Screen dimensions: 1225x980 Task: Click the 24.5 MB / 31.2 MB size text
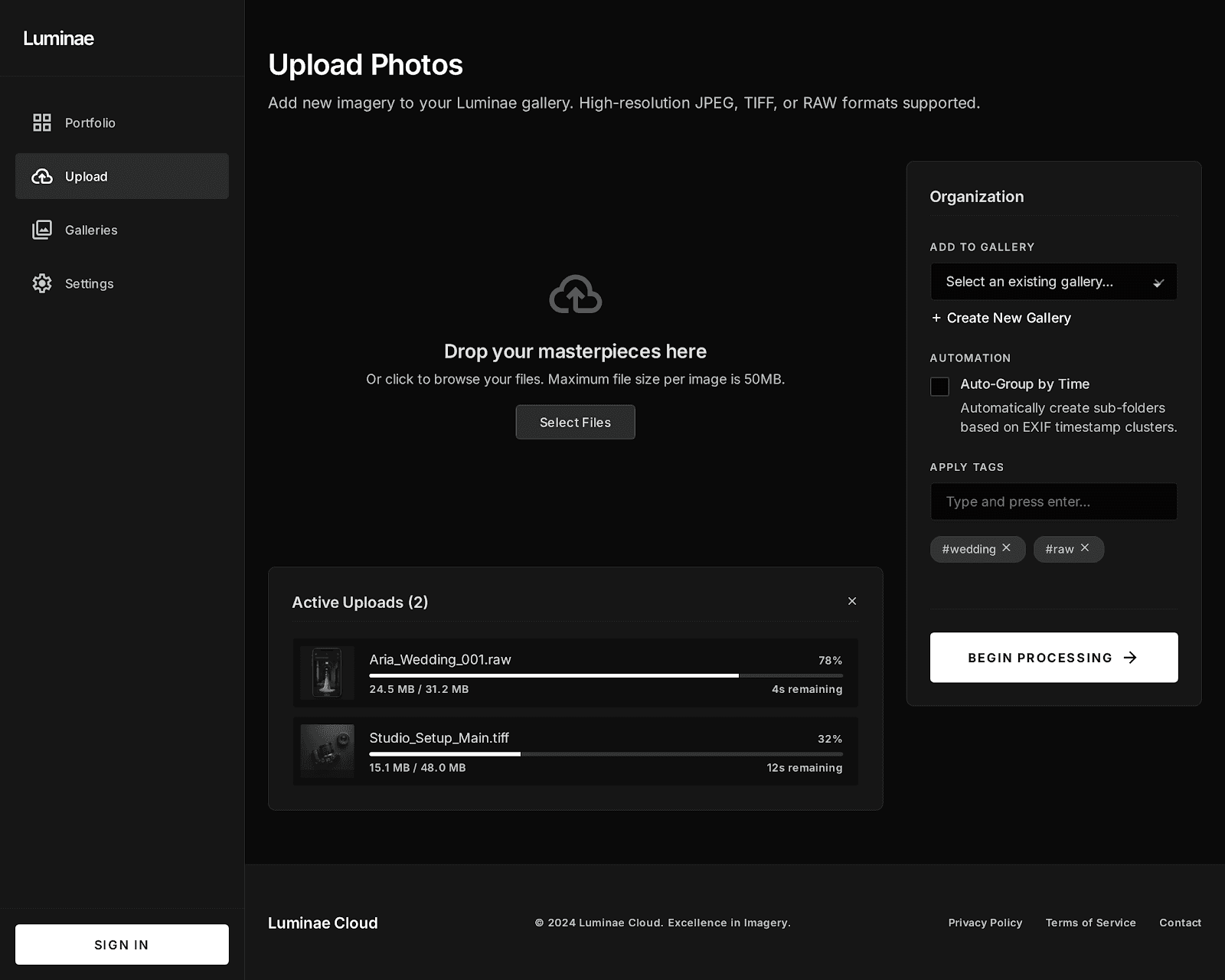(419, 689)
